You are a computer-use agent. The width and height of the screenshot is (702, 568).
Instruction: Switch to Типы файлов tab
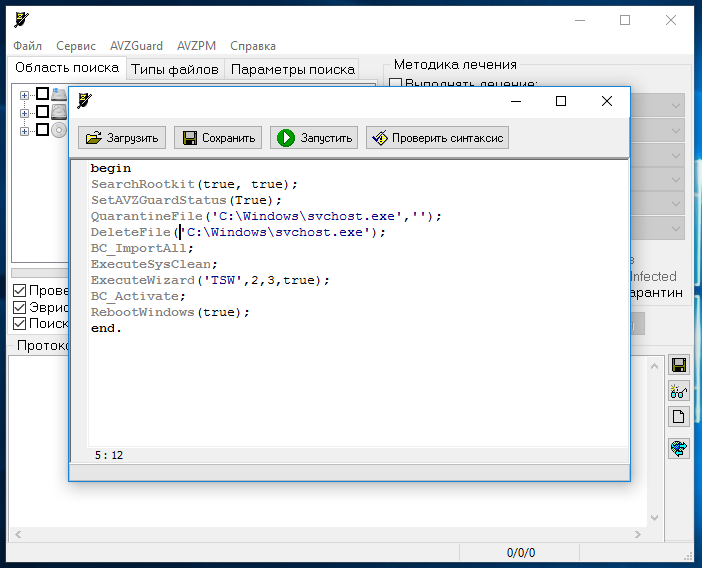pyautogui.click(x=175, y=69)
